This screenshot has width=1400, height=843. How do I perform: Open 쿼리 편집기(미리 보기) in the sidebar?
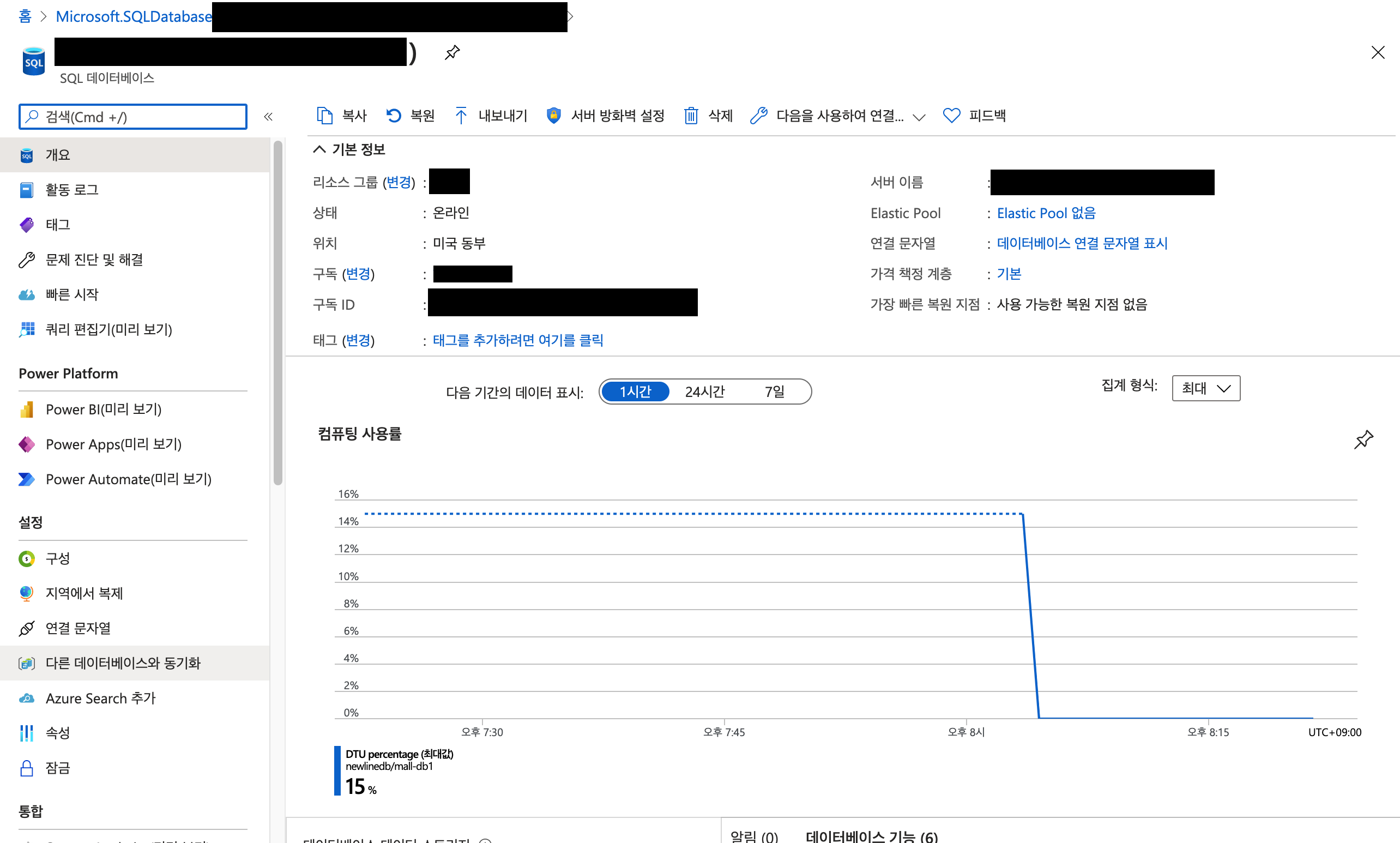point(108,329)
